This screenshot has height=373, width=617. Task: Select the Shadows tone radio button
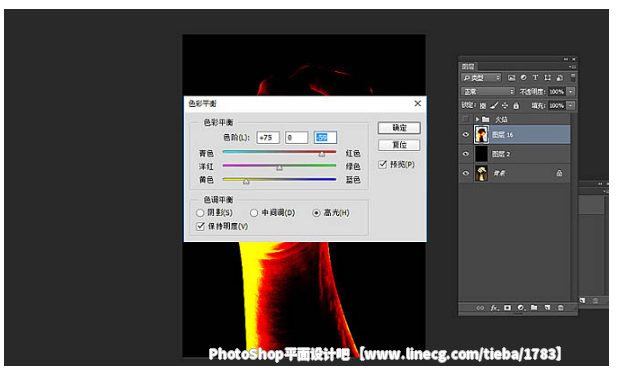pos(200,213)
